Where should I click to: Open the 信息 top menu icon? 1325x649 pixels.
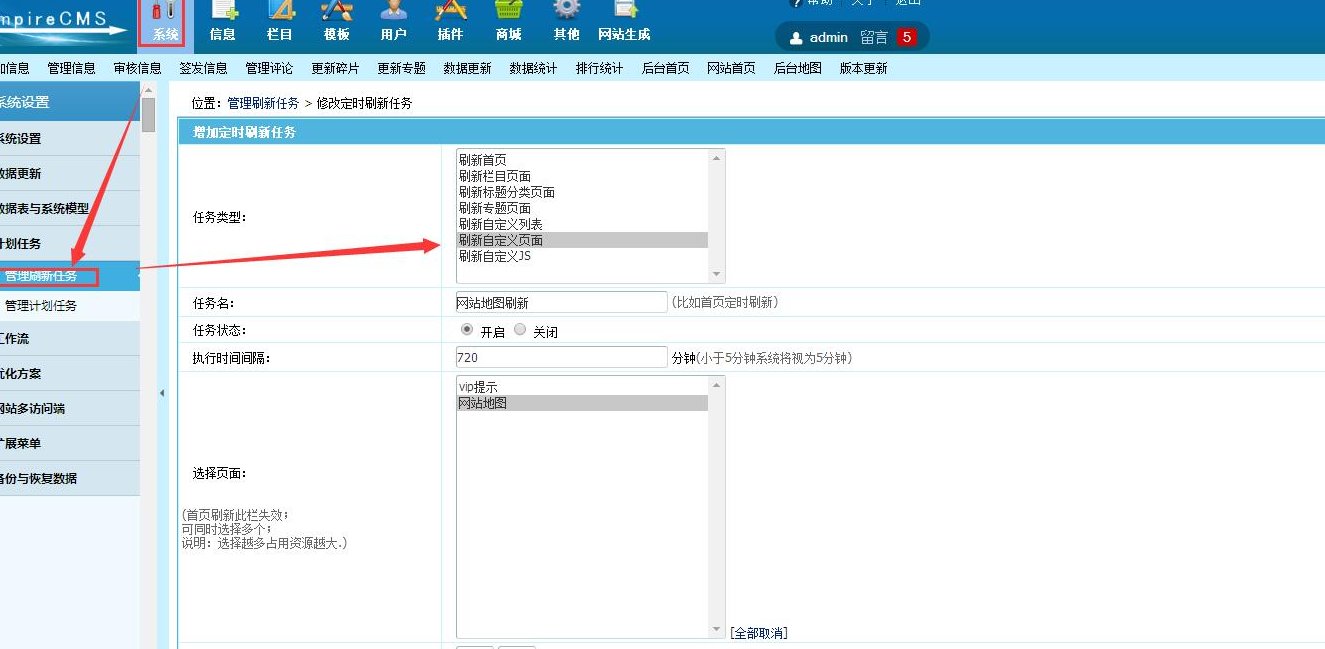(x=223, y=22)
